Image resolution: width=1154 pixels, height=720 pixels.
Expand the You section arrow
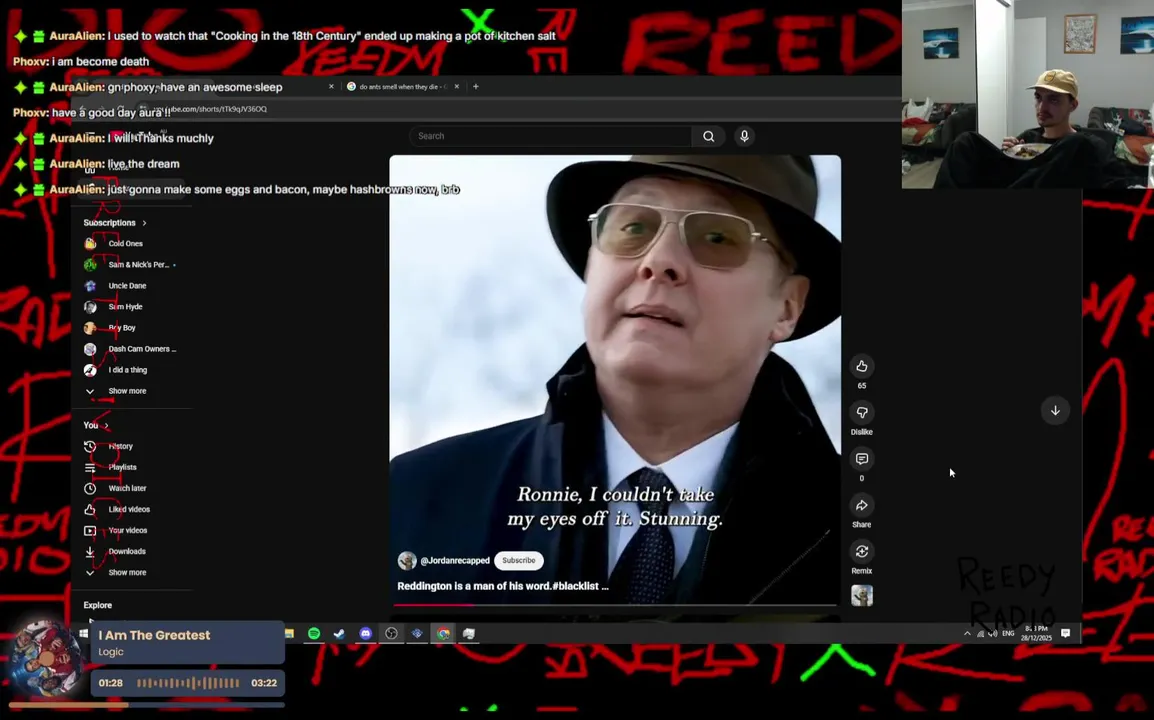coord(107,426)
